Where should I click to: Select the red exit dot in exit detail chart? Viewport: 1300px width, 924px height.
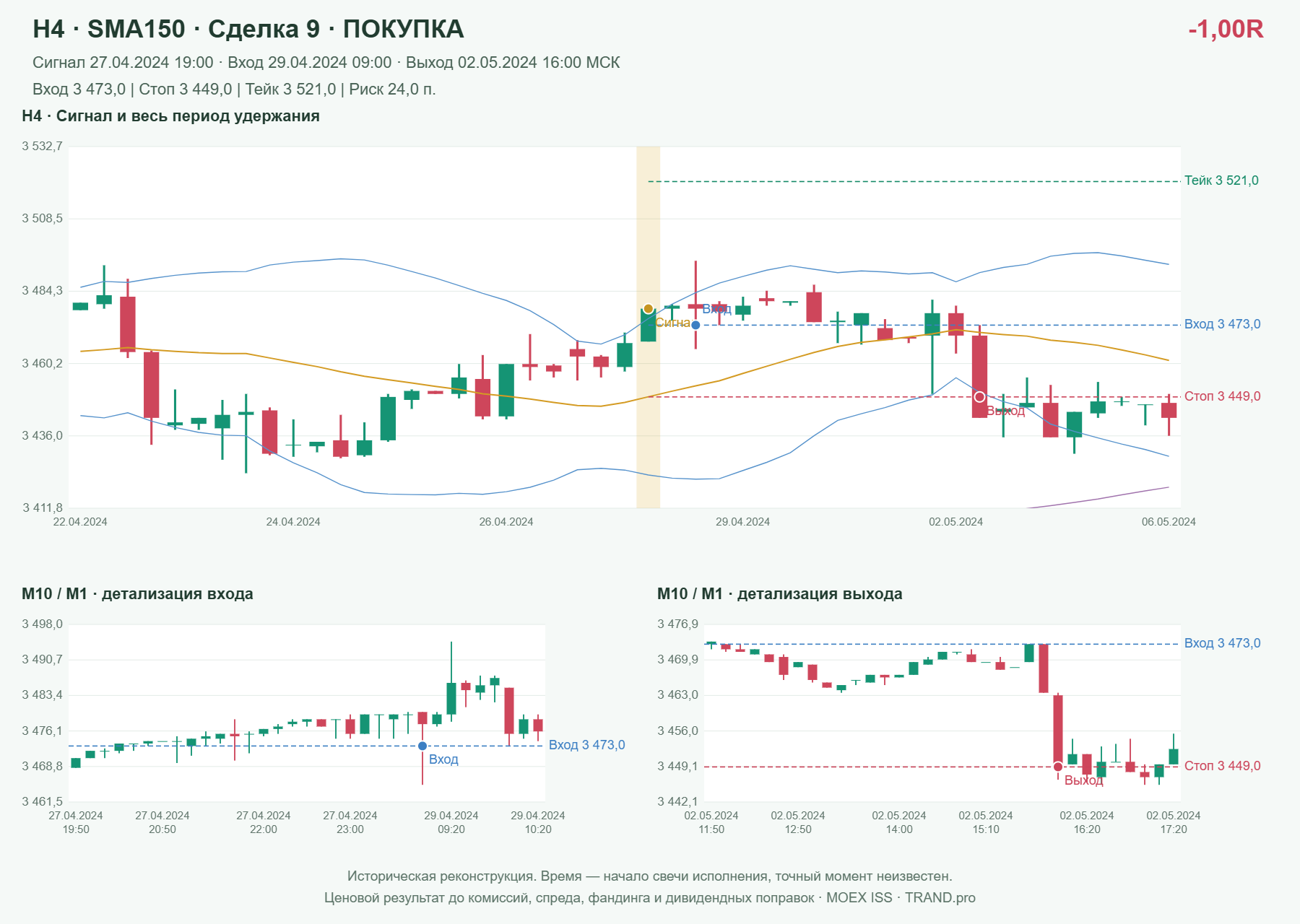pyautogui.click(x=1058, y=767)
